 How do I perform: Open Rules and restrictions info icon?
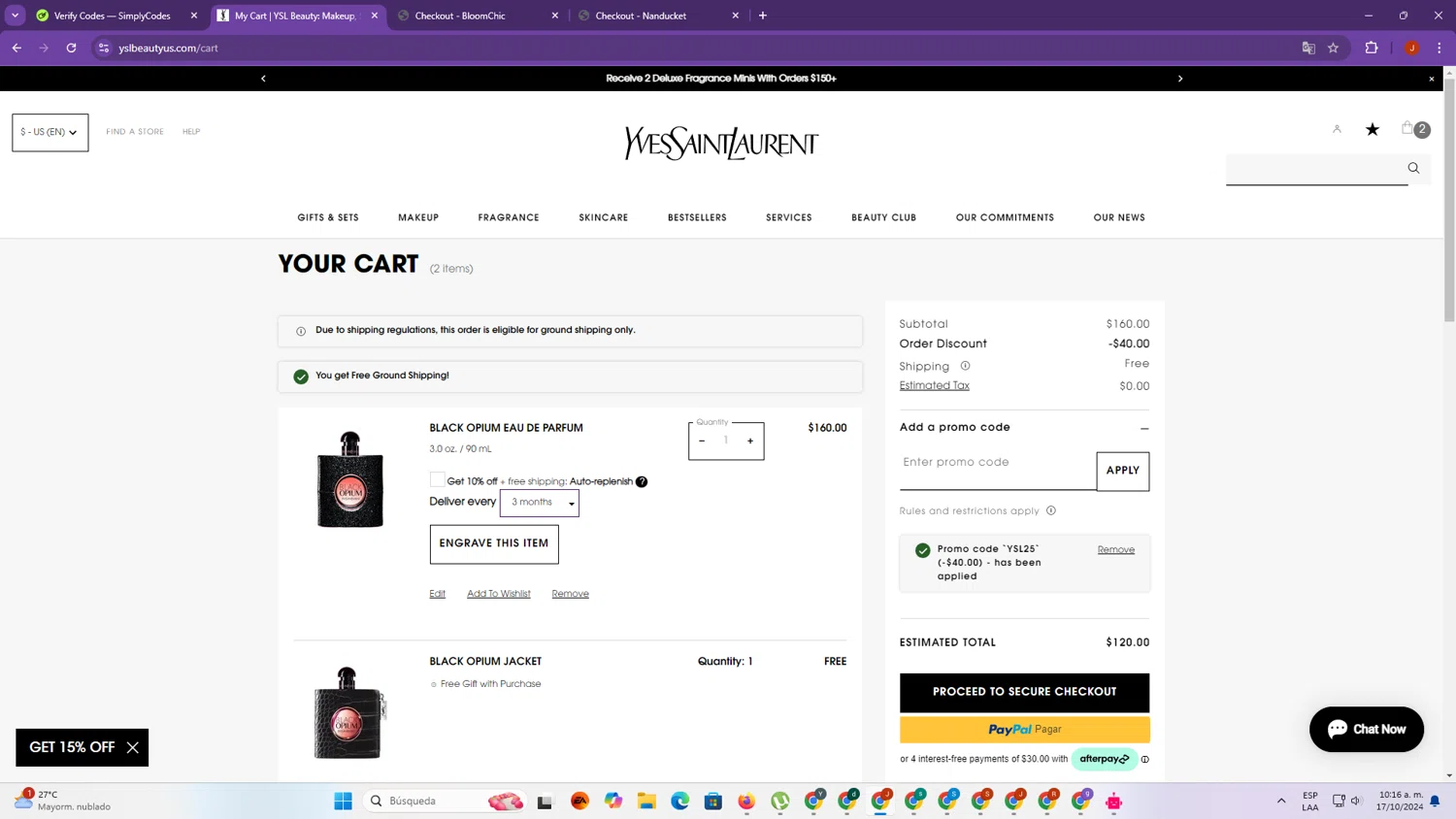point(1051,510)
